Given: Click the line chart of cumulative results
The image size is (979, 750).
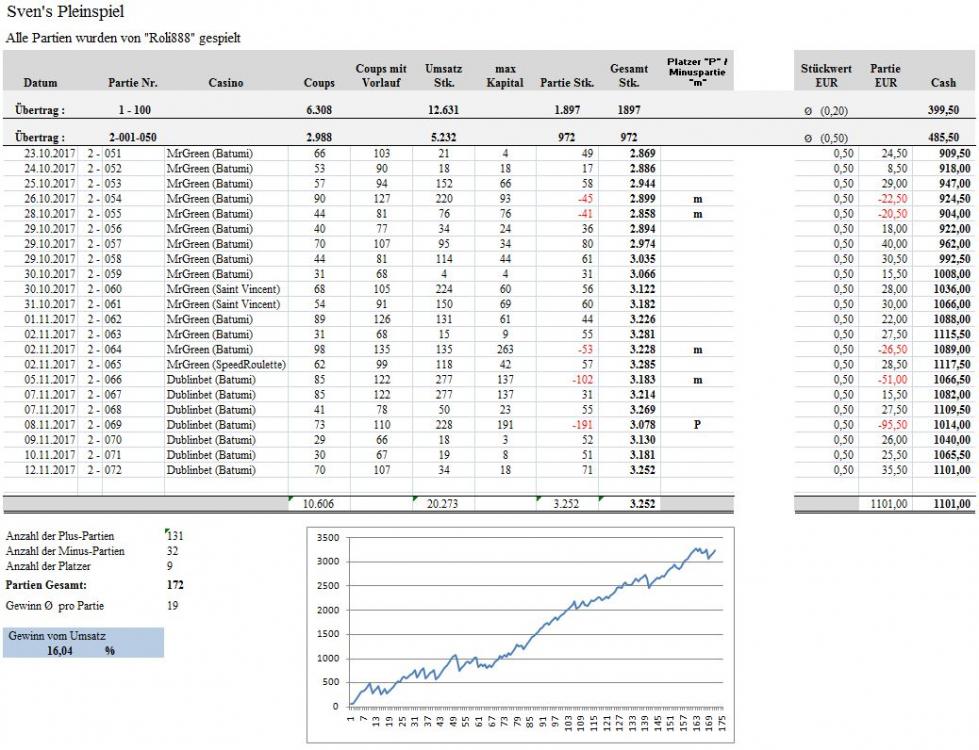Looking at the screenshot, I should [534, 632].
